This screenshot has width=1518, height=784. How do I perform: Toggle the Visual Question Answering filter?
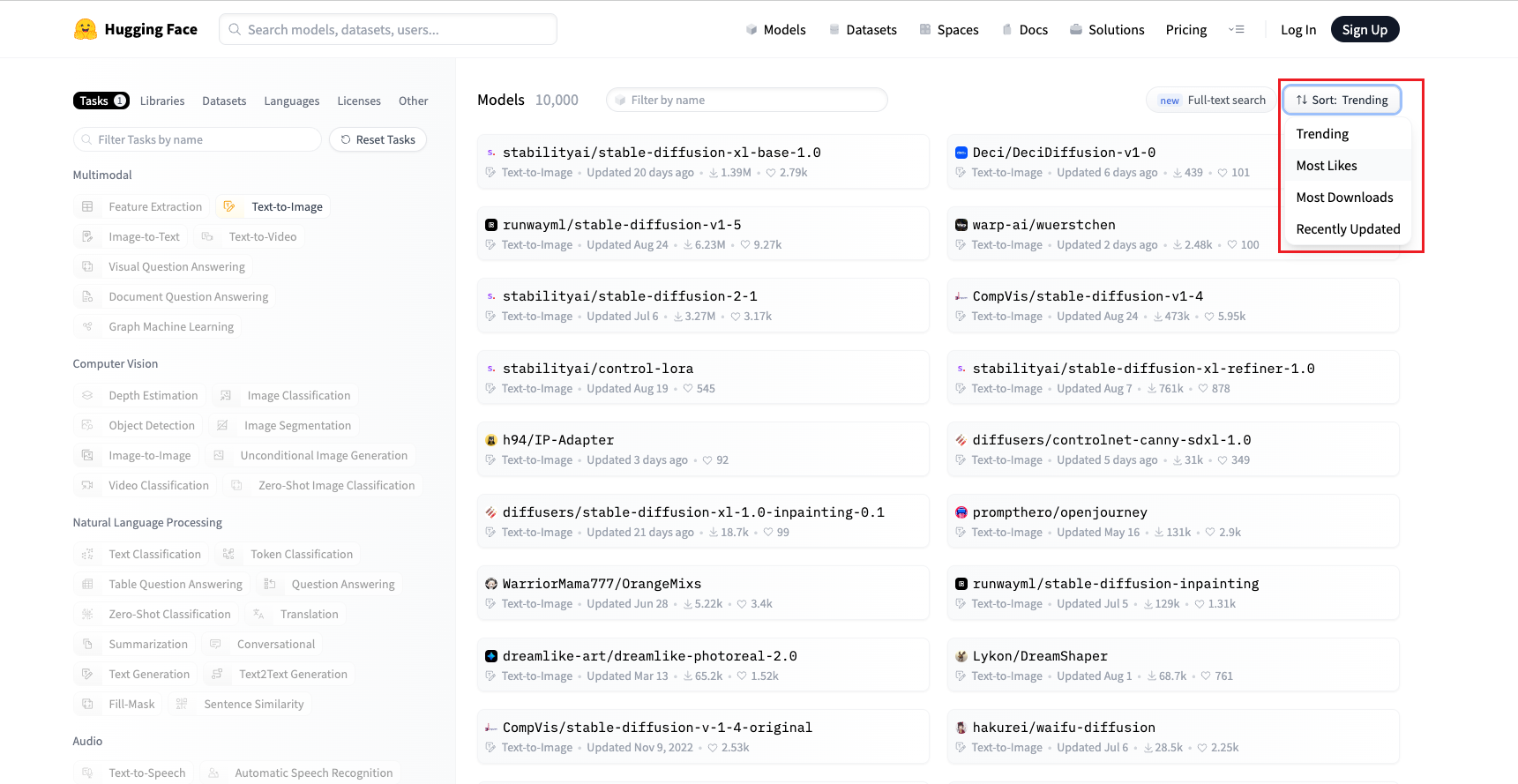163,266
